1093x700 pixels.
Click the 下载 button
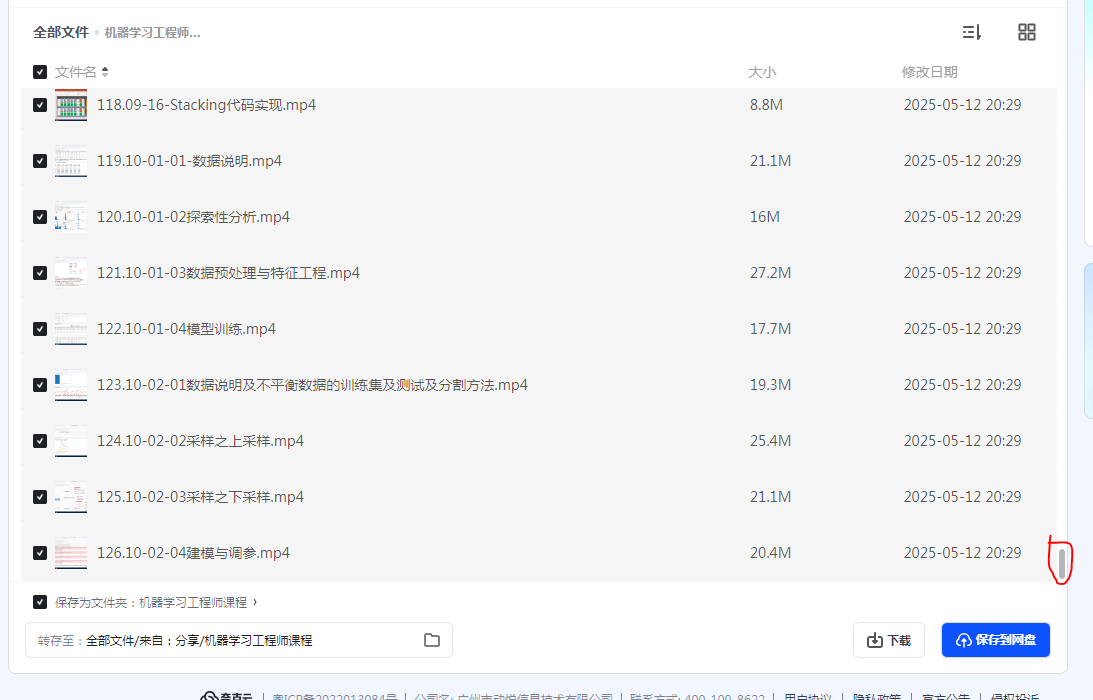pyautogui.click(x=889, y=640)
